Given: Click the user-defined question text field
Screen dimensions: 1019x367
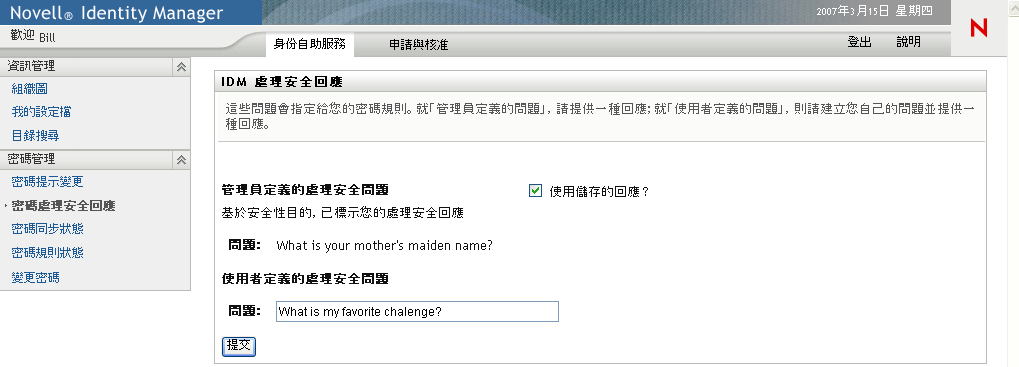Looking at the screenshot, I should tap(417, 312).
